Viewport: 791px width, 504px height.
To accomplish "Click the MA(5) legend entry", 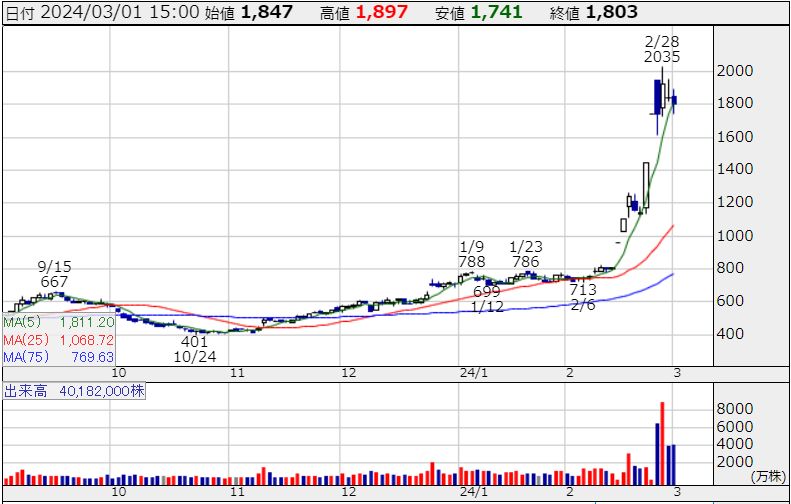I will pyautogui.click(x=59, y=323).
